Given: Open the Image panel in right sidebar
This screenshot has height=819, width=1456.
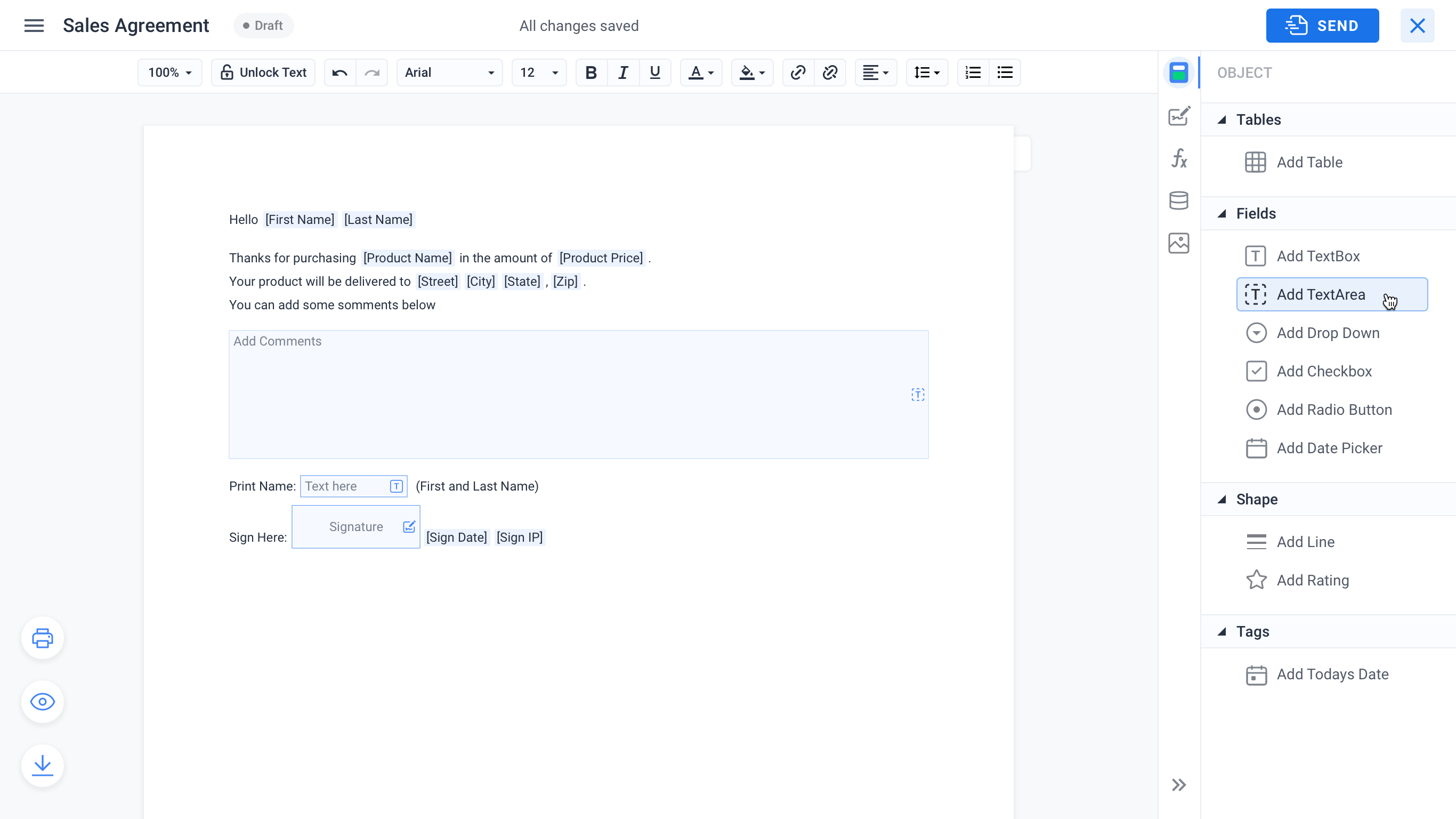Looking at the screenshot, I should tap(1179, 243).
